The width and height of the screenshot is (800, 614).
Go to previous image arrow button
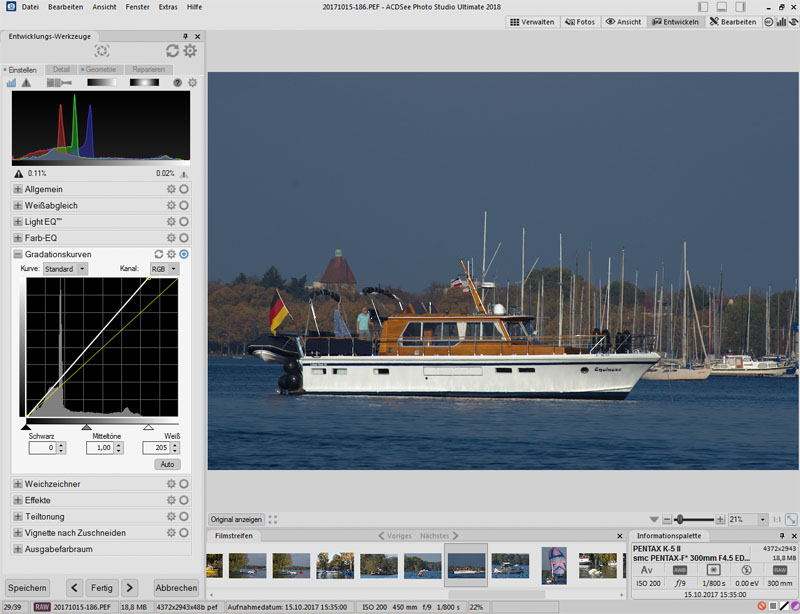point(74,587)
